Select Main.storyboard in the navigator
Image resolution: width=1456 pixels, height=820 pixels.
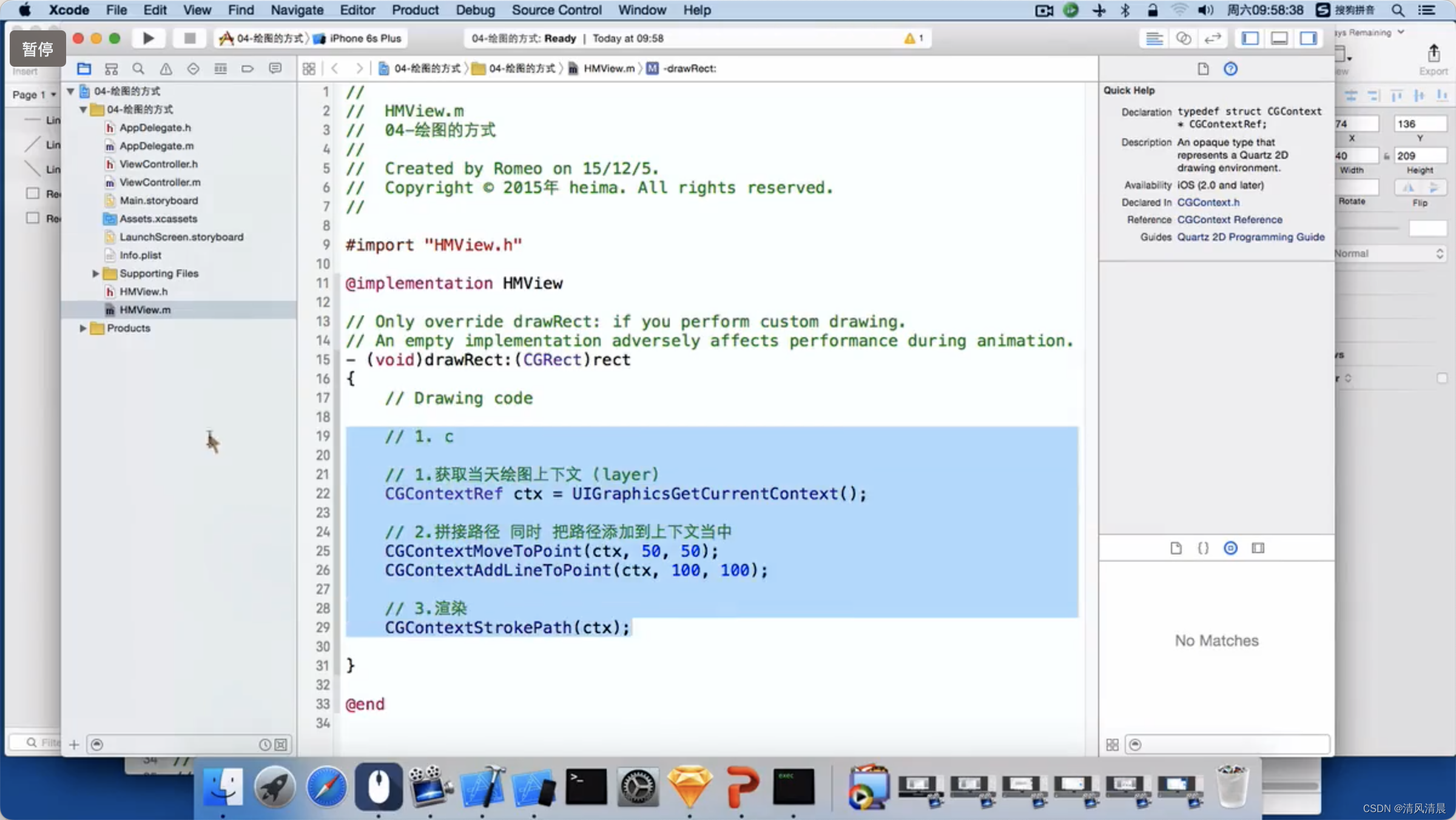click(x=158, y=200)
